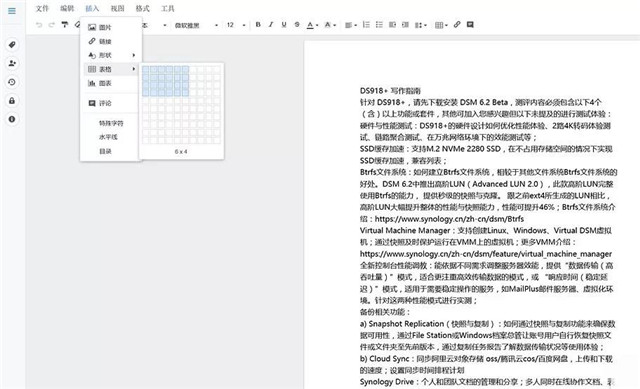Expand the font family dropdown 微软雅黑
This screenshot has width=640, height=389.
pyautogui.click(x=196, y=25)
